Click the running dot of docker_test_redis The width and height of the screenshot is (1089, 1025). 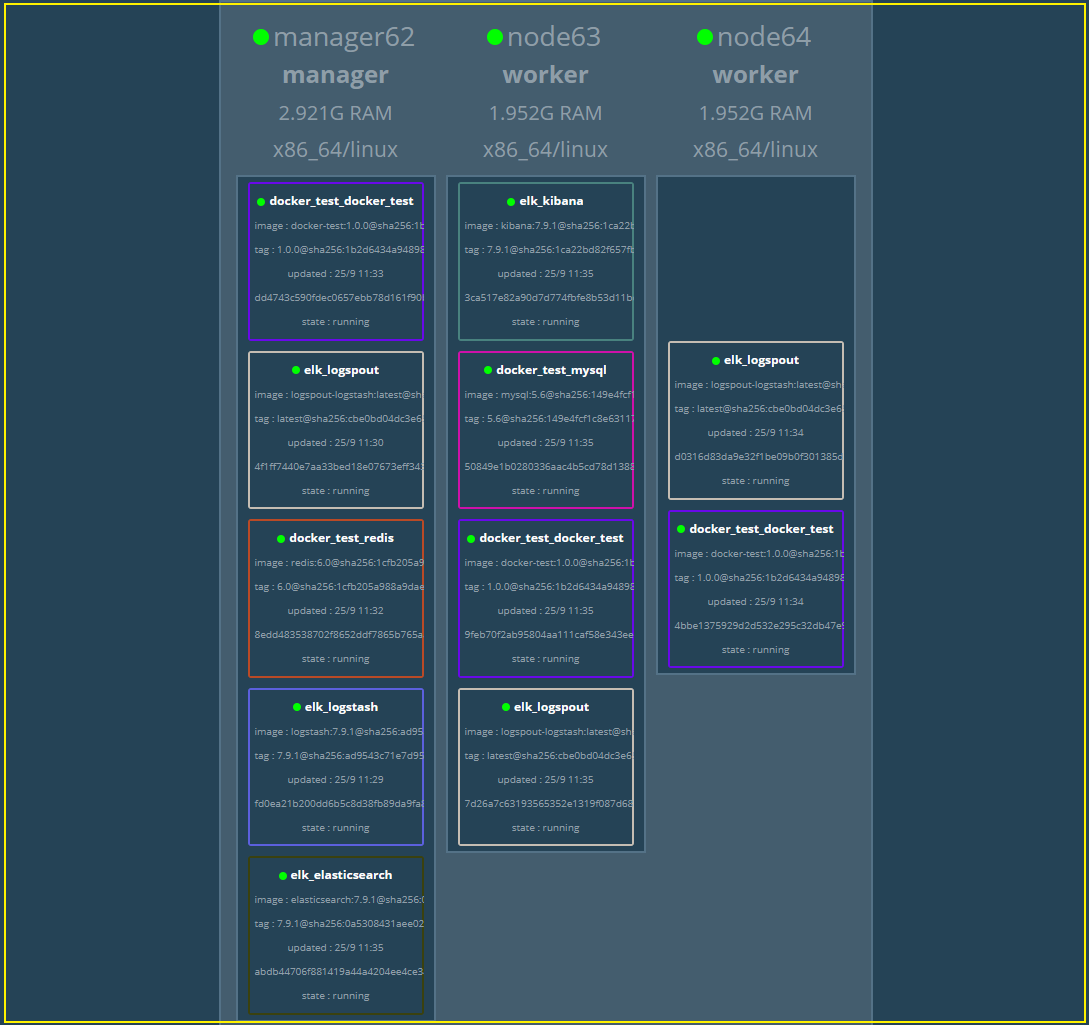(281, 539)
